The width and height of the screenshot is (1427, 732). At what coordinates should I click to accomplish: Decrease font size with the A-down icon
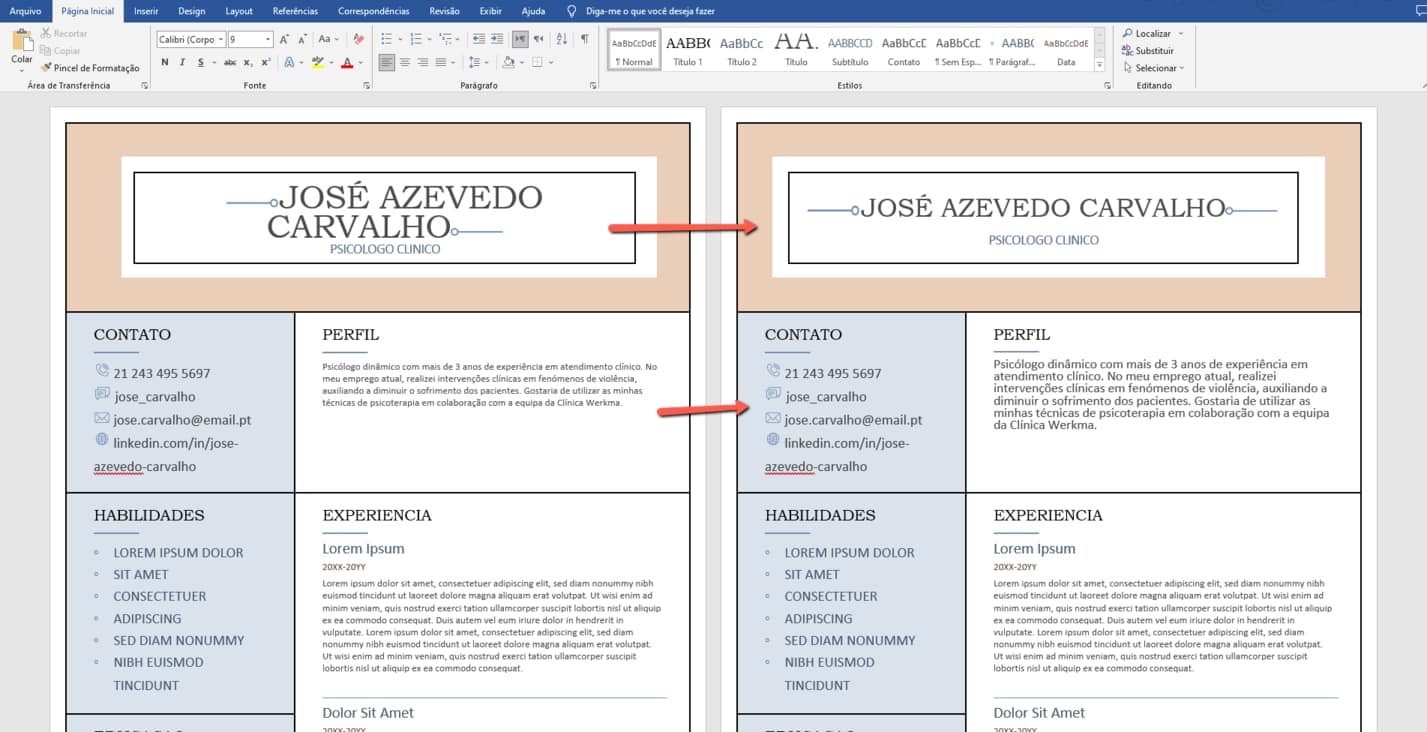pyautogui.click(x=302, y=39)
